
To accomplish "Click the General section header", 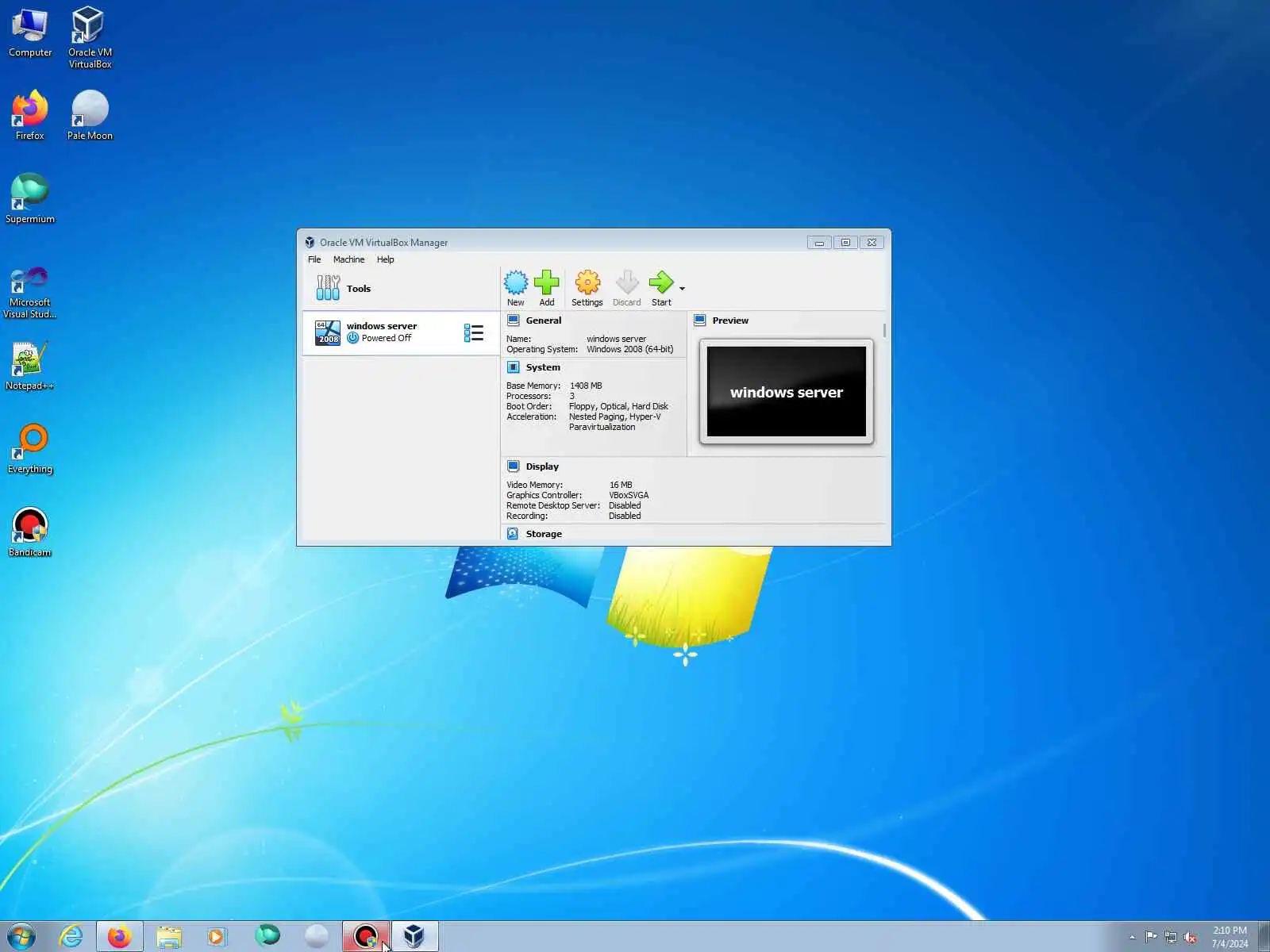I will pos(544,321).
